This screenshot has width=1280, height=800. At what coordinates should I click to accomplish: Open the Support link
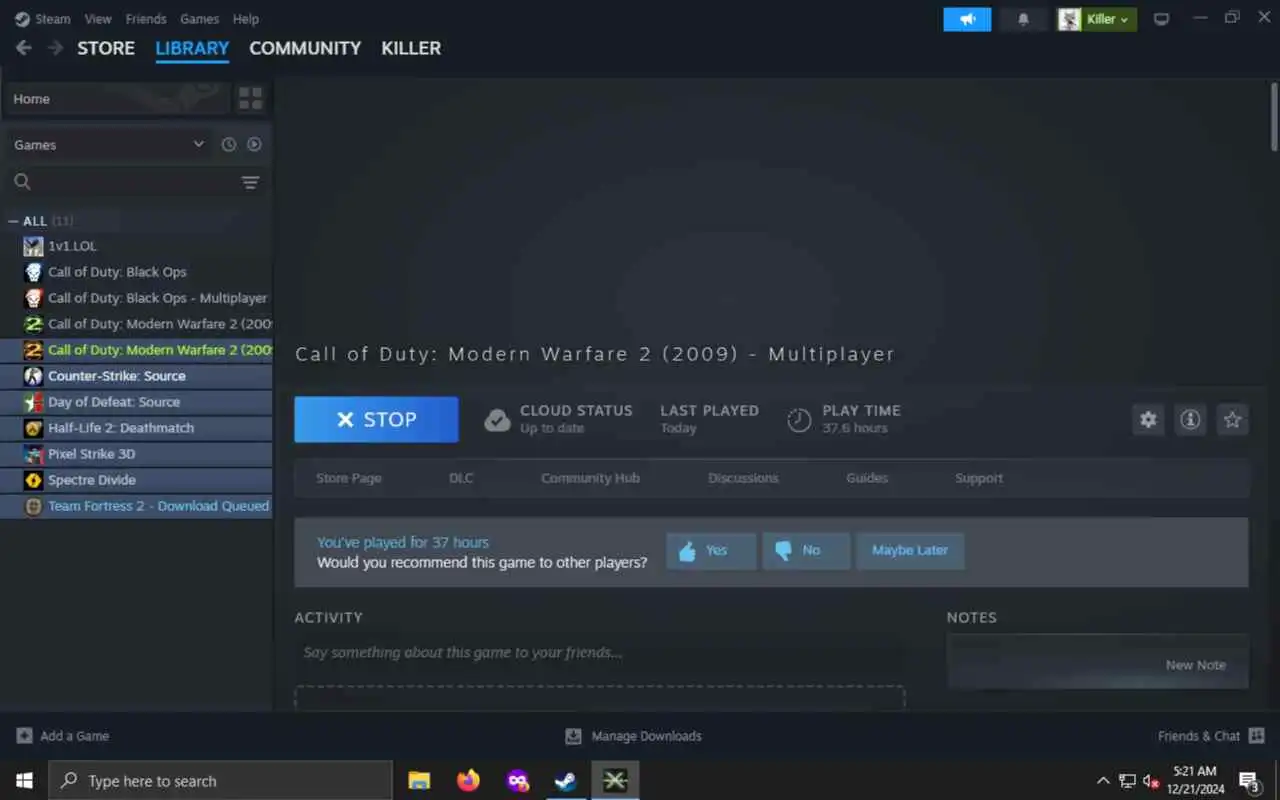[x=979, y=478]
